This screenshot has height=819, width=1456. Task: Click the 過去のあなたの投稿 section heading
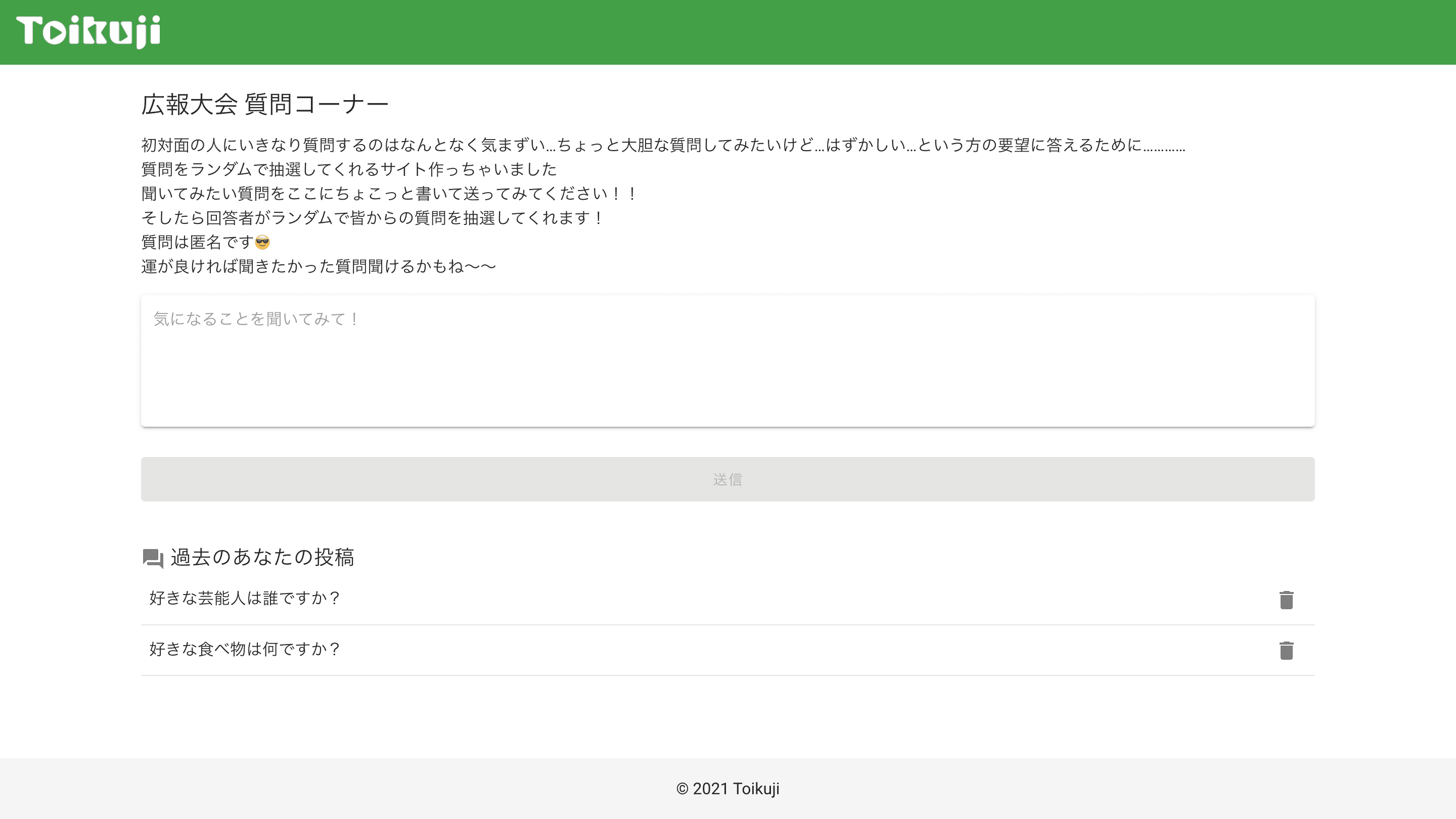[x=262, y=557]
